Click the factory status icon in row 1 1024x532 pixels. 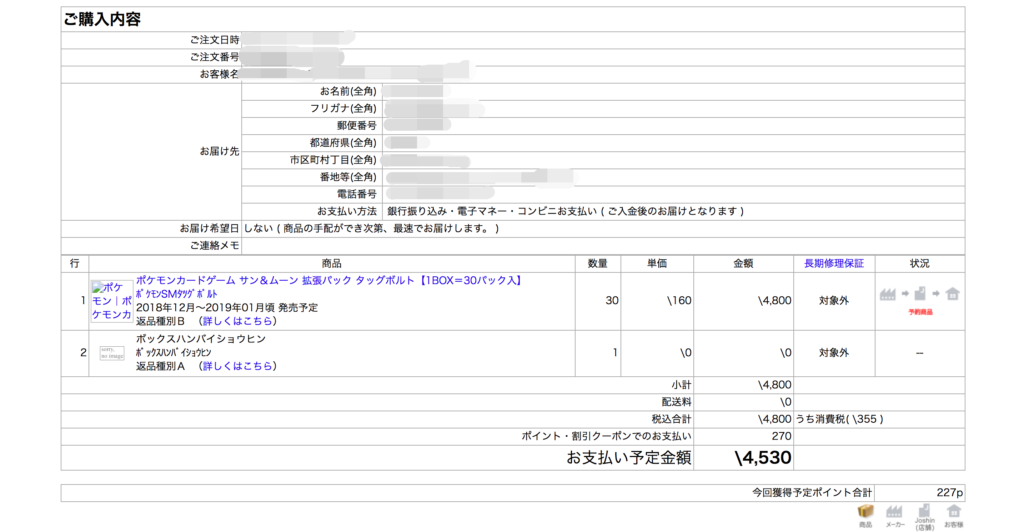pos(888,294)
